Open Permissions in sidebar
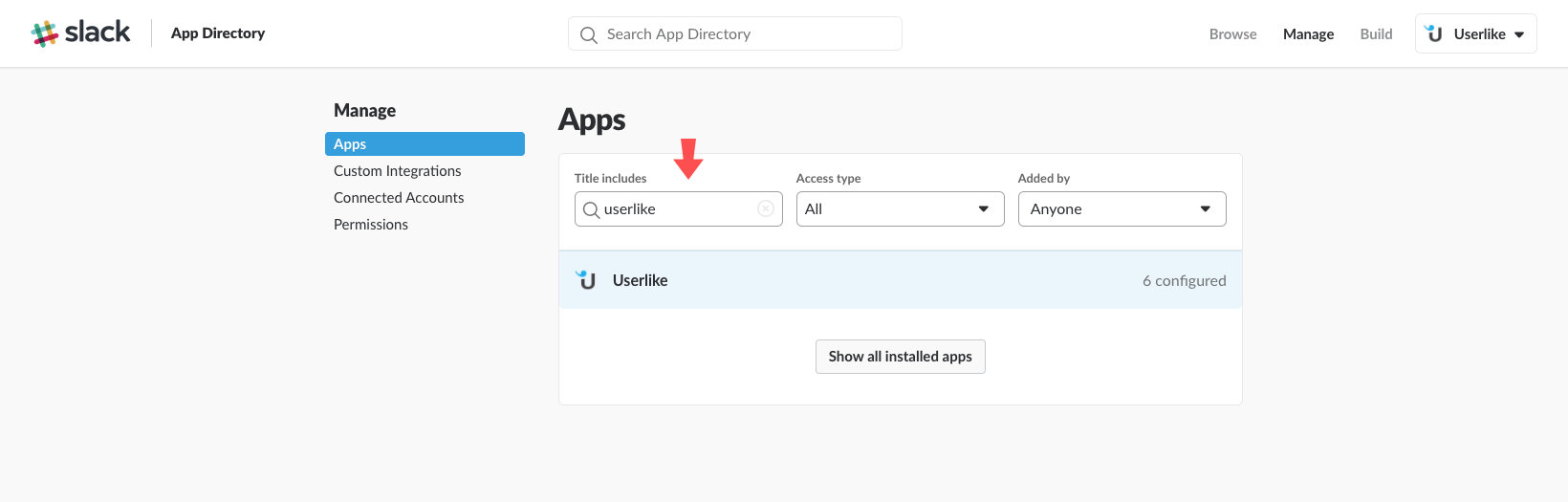This screenshot has width=1568, height=502. tap(371, 224)
